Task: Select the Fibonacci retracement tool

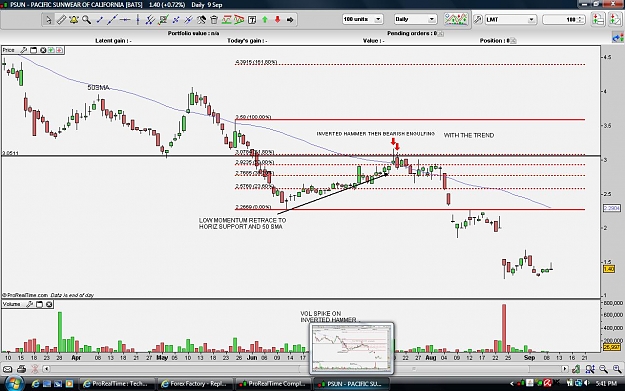Action: pos(163,20)
